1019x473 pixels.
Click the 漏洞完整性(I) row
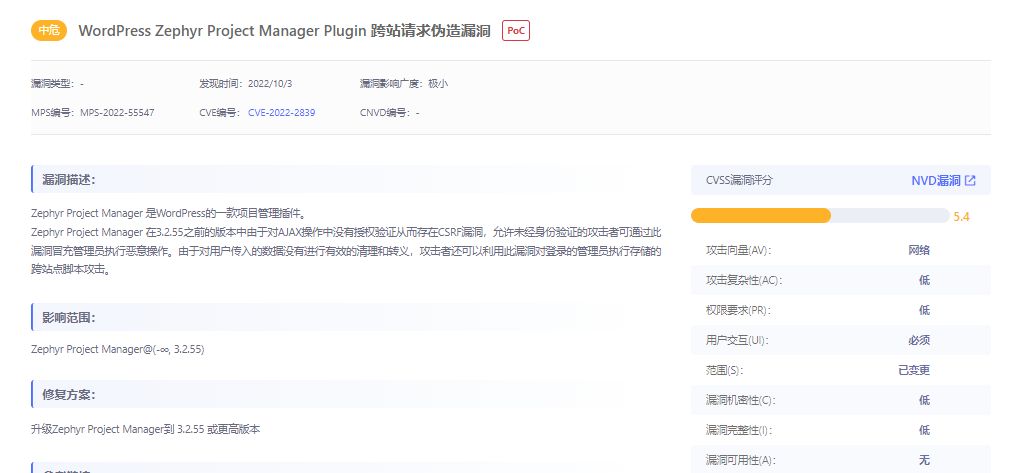click(841, 430)
